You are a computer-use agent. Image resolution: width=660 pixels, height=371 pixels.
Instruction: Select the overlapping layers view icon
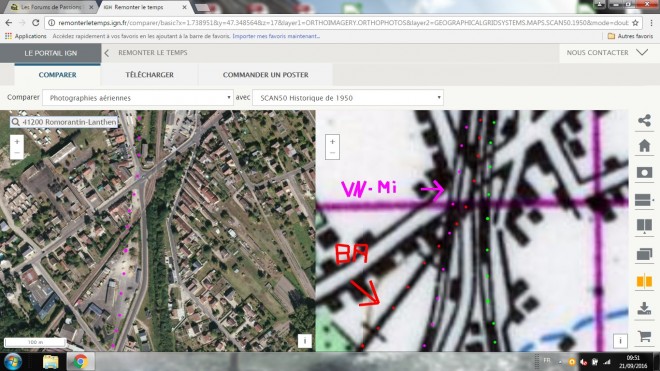644,254
